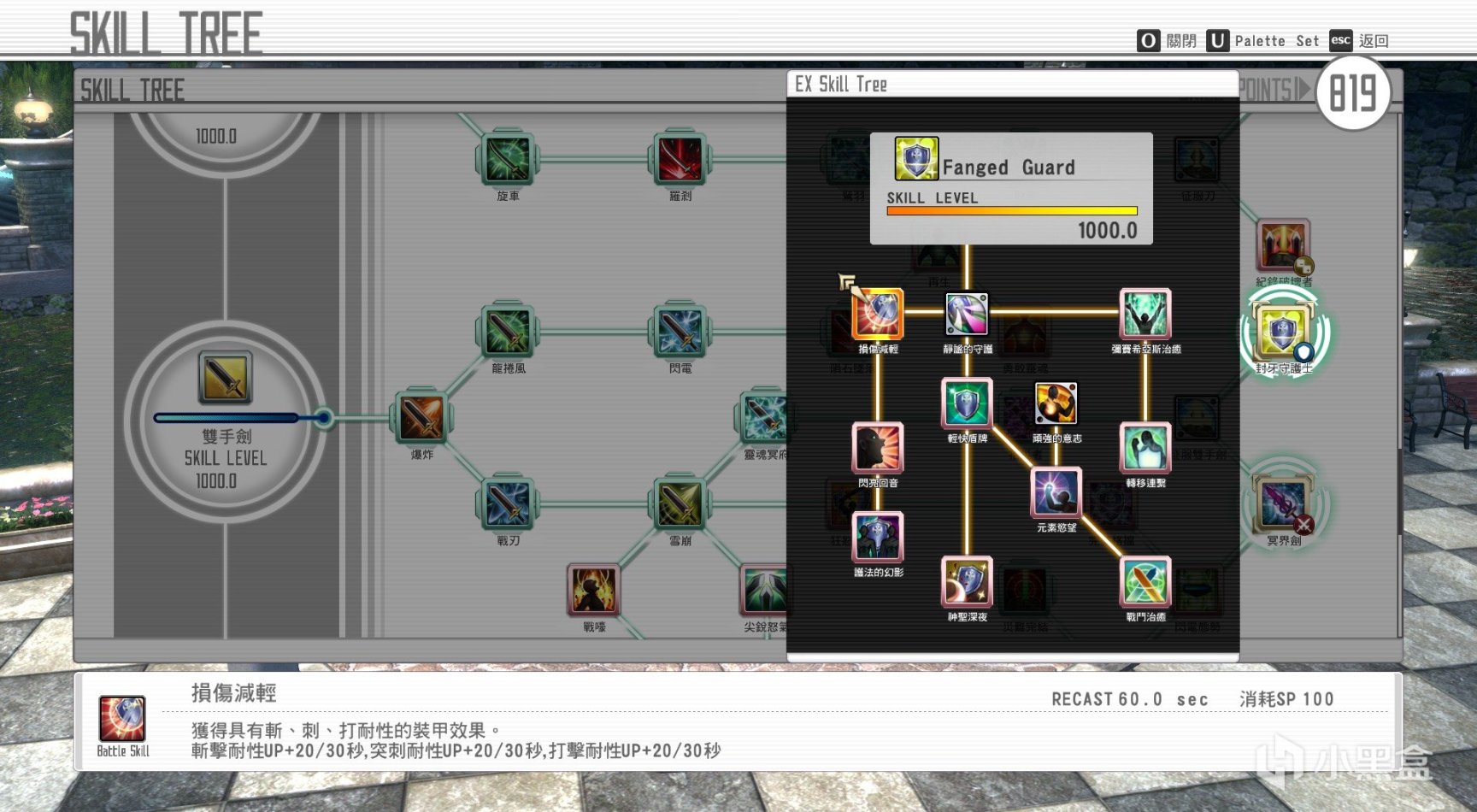The width and height of the screenshot is (1477, 812).
Task: Click the 消耗SP 100 text
Action: point(1286,699)
